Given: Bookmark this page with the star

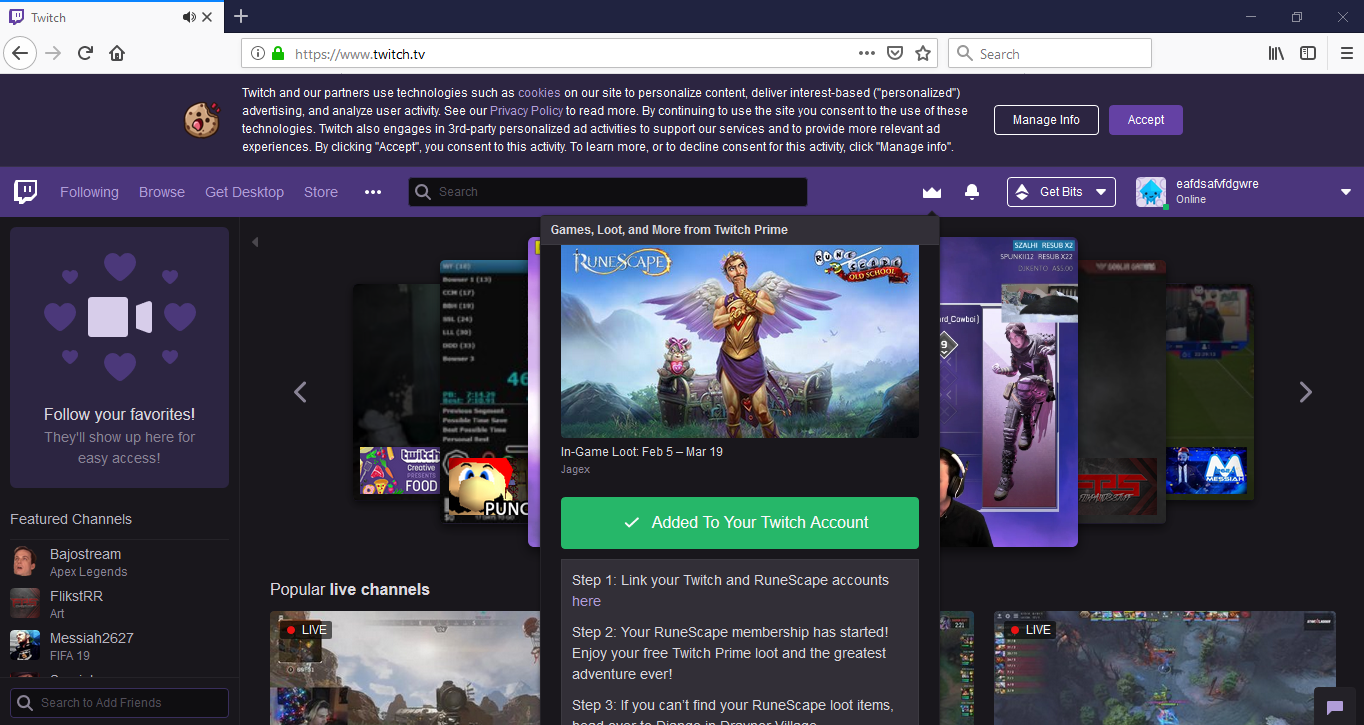Looking at the screenshot, I should [x=923, y=53].
